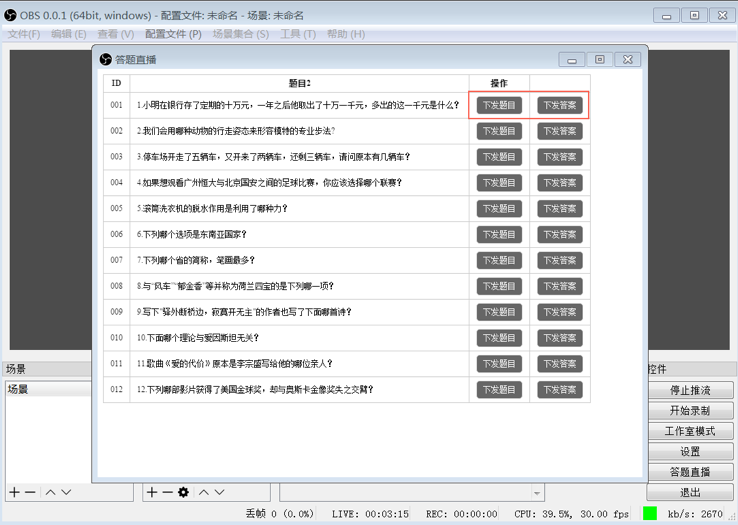
Task: Move scene up with the arrow icon
Action: click(x=50, y=492)
